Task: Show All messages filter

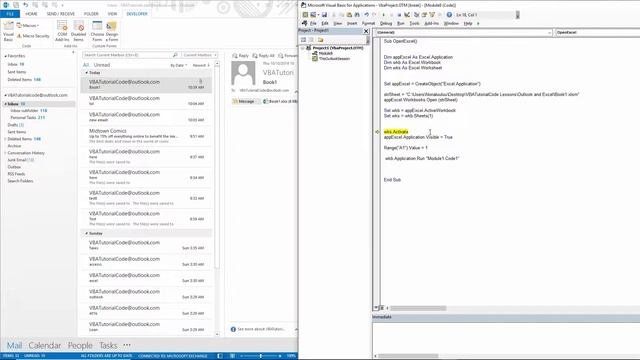Action: click(86, 65)
